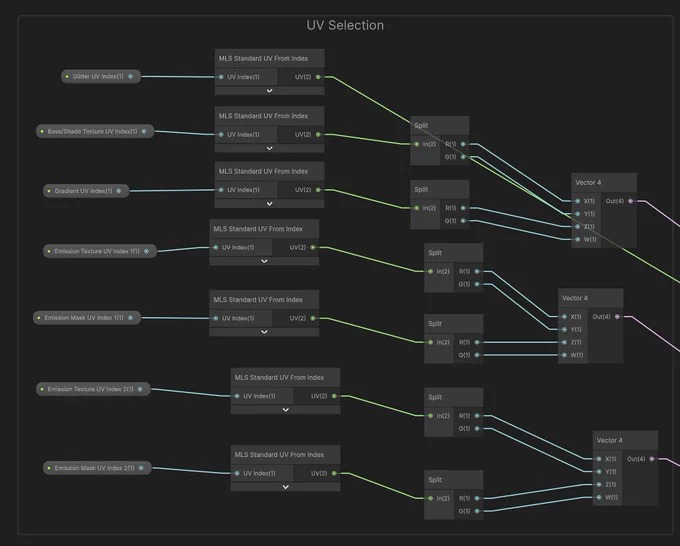
Task: Click G(1) port of Split fed by Base/Shade UV
Action: 463,157
